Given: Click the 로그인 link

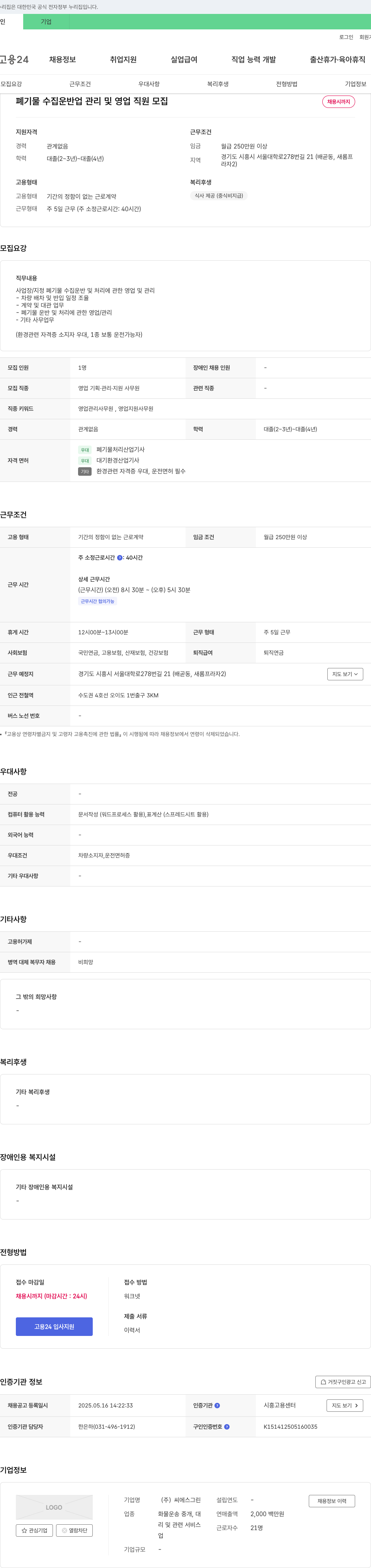Looking at the screenshot, I should pyautogui.click(x=346, y=37).
